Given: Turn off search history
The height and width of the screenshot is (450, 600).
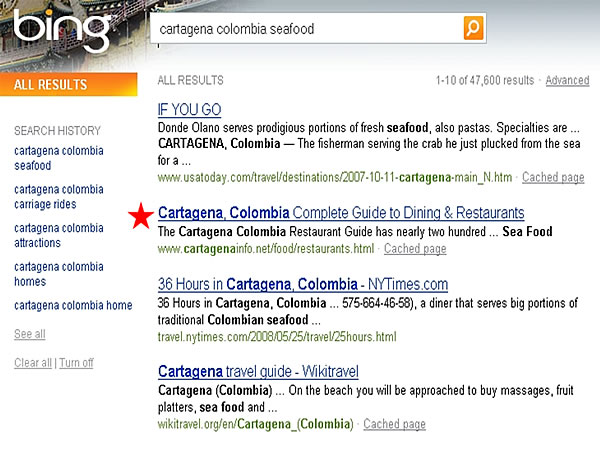Looking at the screenshot, I should coord(76,363).
